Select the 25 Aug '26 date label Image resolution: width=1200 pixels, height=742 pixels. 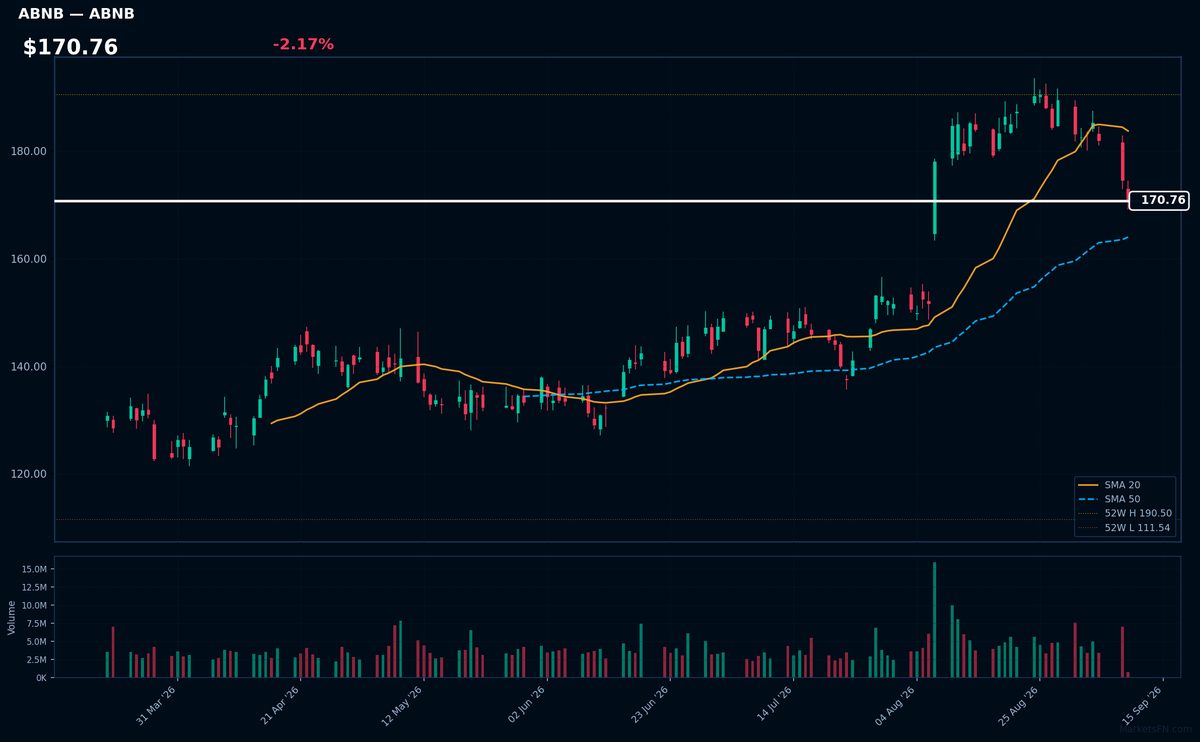[1018, 706]
